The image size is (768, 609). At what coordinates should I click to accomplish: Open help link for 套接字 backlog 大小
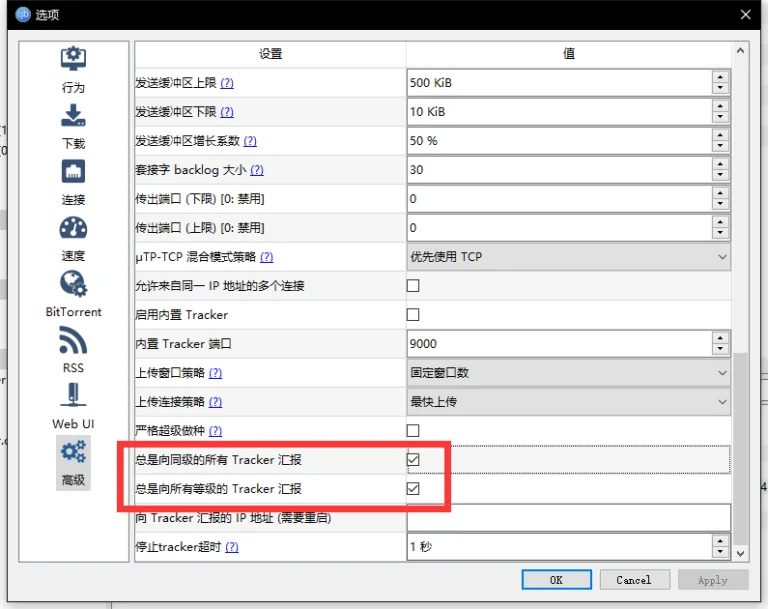tap(257, 170)
